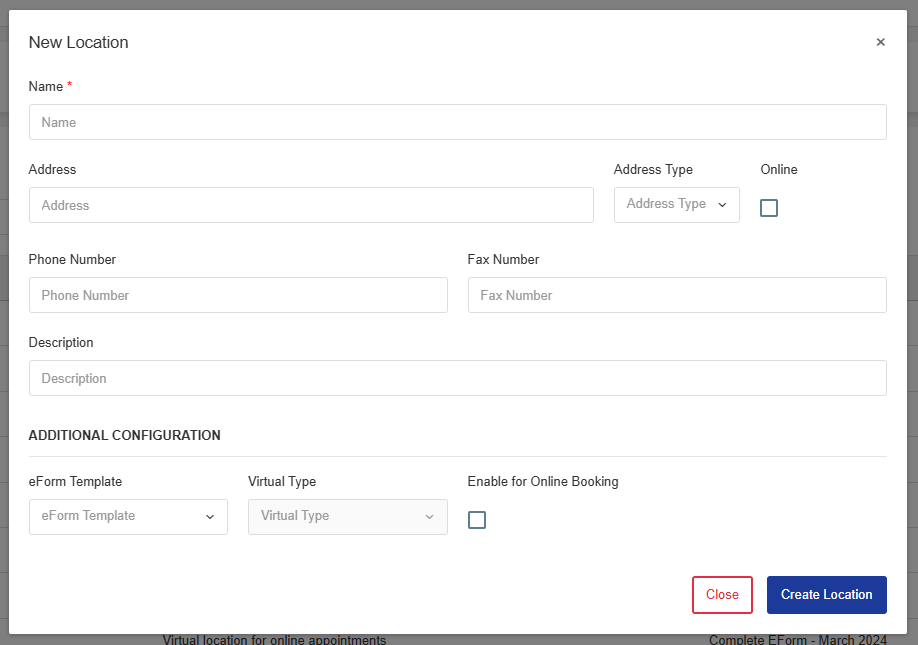
Task: Click the Complete EForm - March 2024 text
Action: pyautogui.click(x=797, y=640)
